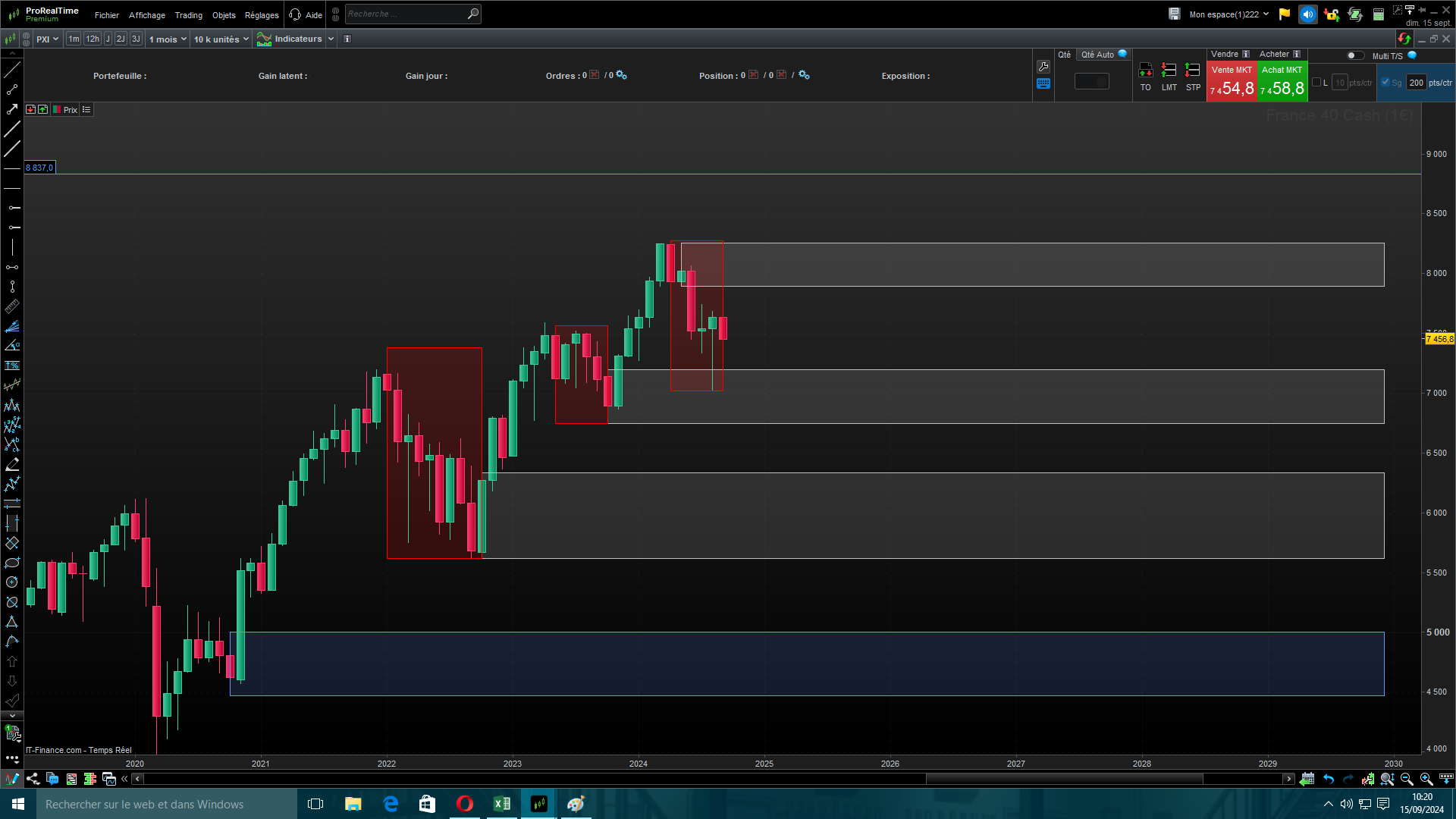Image resolution: width=1456 pixels, height=819 pixels.
Task: Select the Fibonacci percent retracement tool
Action: click(12, 366)
